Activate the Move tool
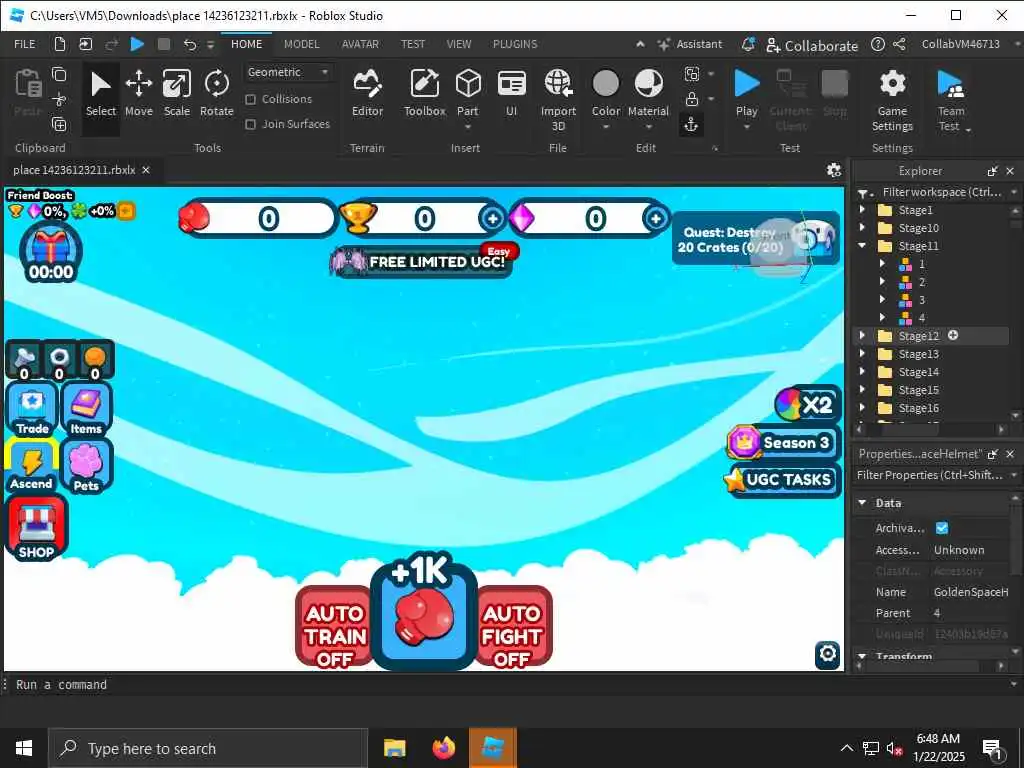This screenshot has height=768, width=1024. click(x=138, y=95)
